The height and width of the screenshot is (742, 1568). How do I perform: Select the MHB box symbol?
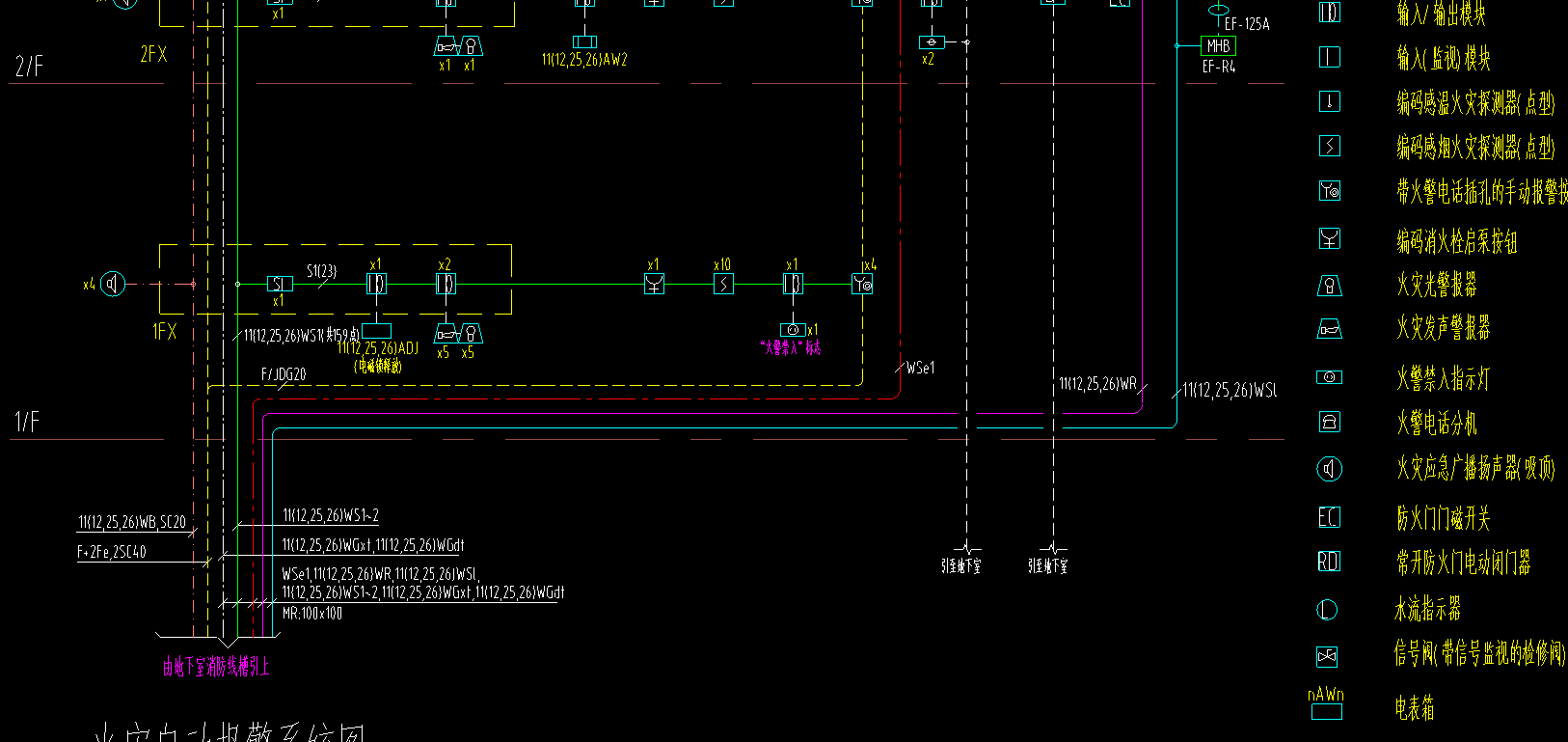click(x=1219, y=45)
